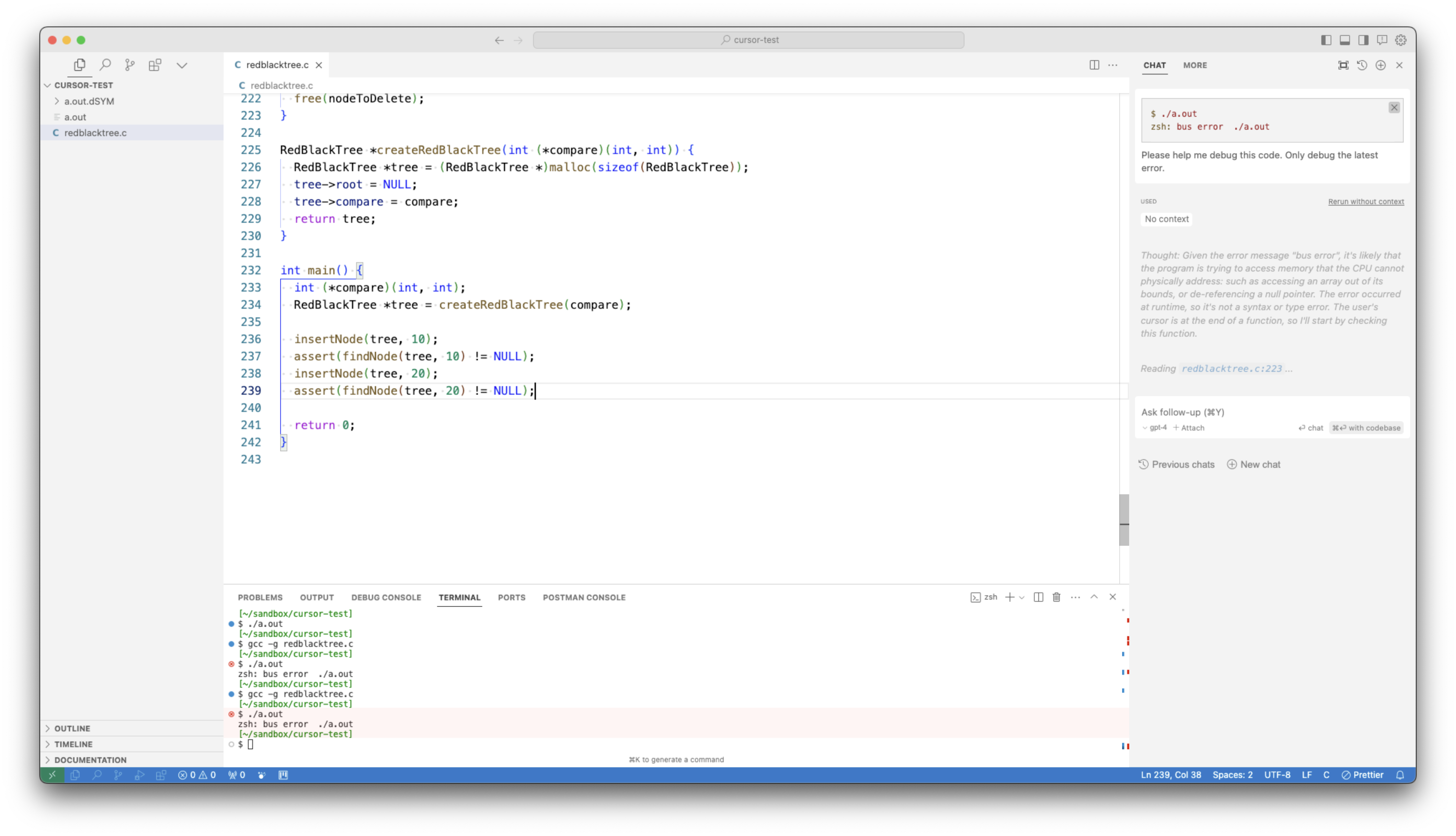Open the terminal launch profile dropdown arrow
This screenshot has height=836, width=1456.
(1022, 598)
